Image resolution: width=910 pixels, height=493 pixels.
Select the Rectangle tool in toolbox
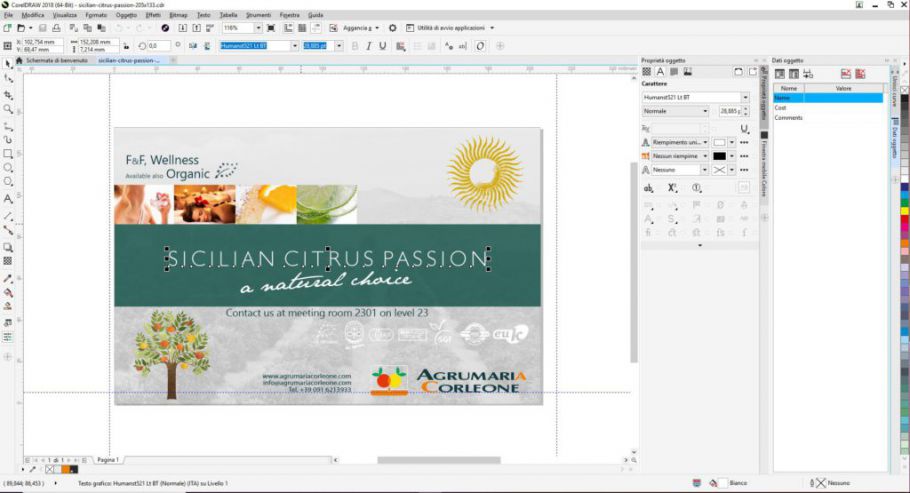coord(8,154)
